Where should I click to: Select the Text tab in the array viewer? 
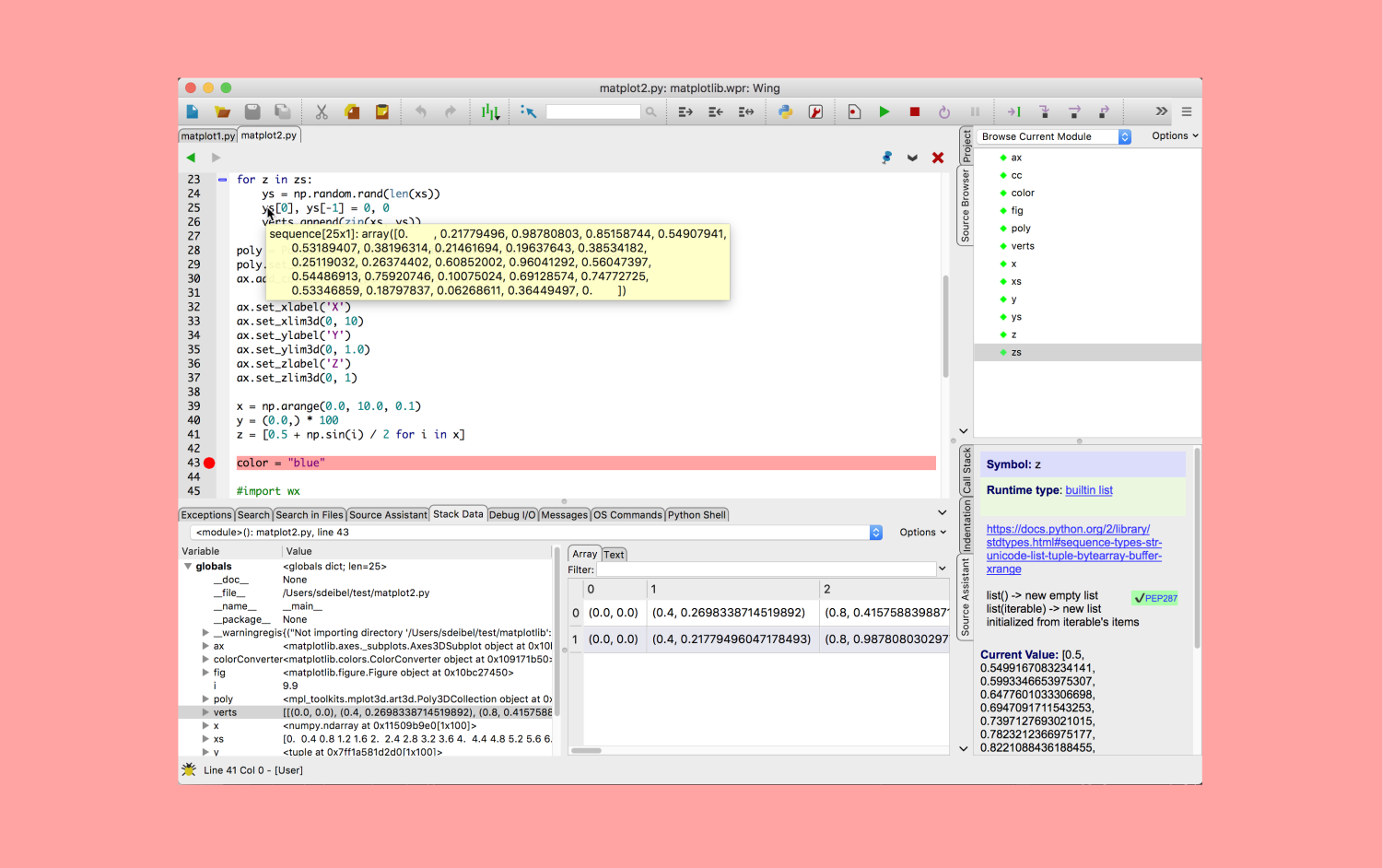pos(615,555)
